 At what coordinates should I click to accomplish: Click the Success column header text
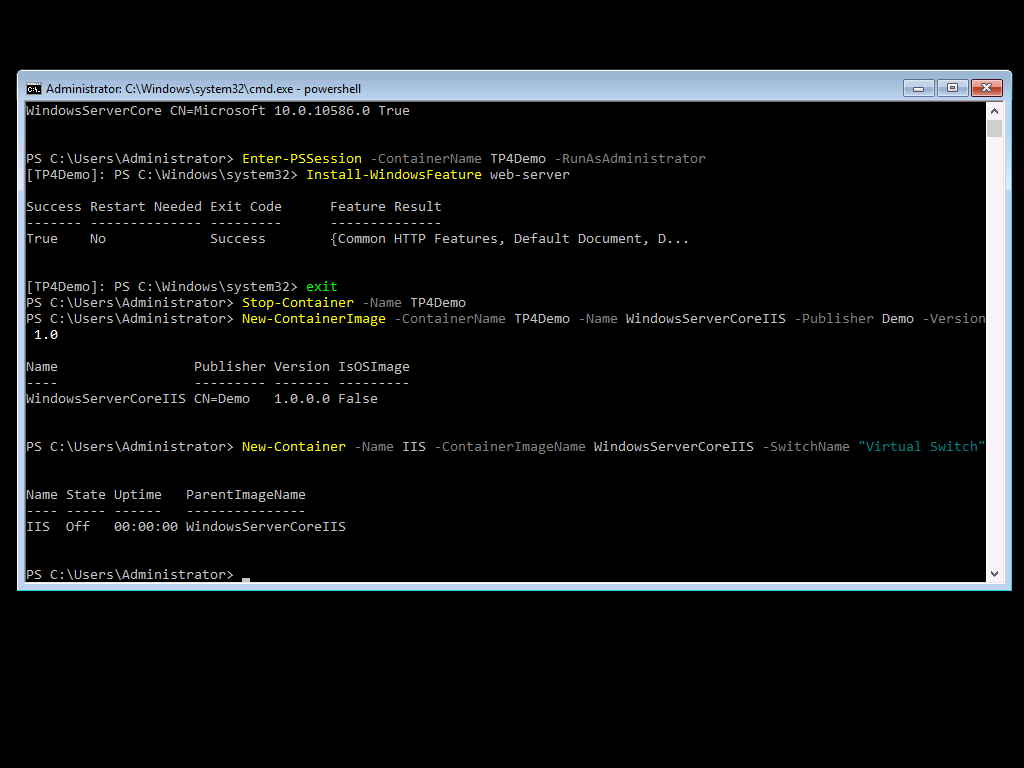[x=54, y=206]
